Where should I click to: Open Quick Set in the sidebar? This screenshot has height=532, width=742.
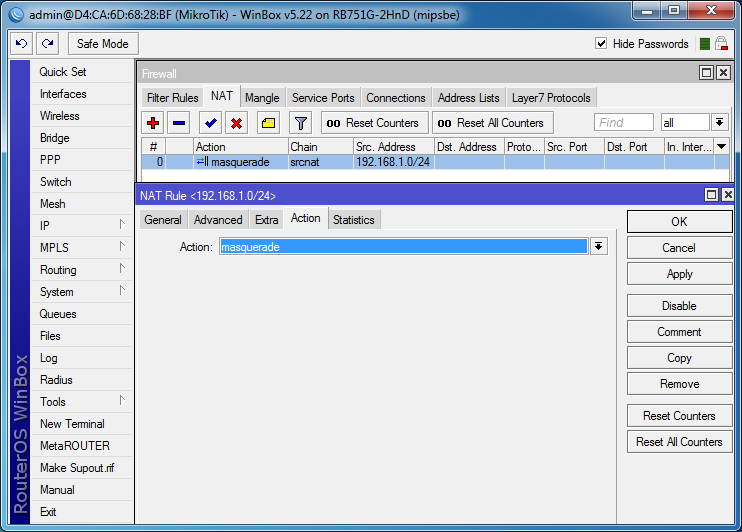click(x=81, y=71)
